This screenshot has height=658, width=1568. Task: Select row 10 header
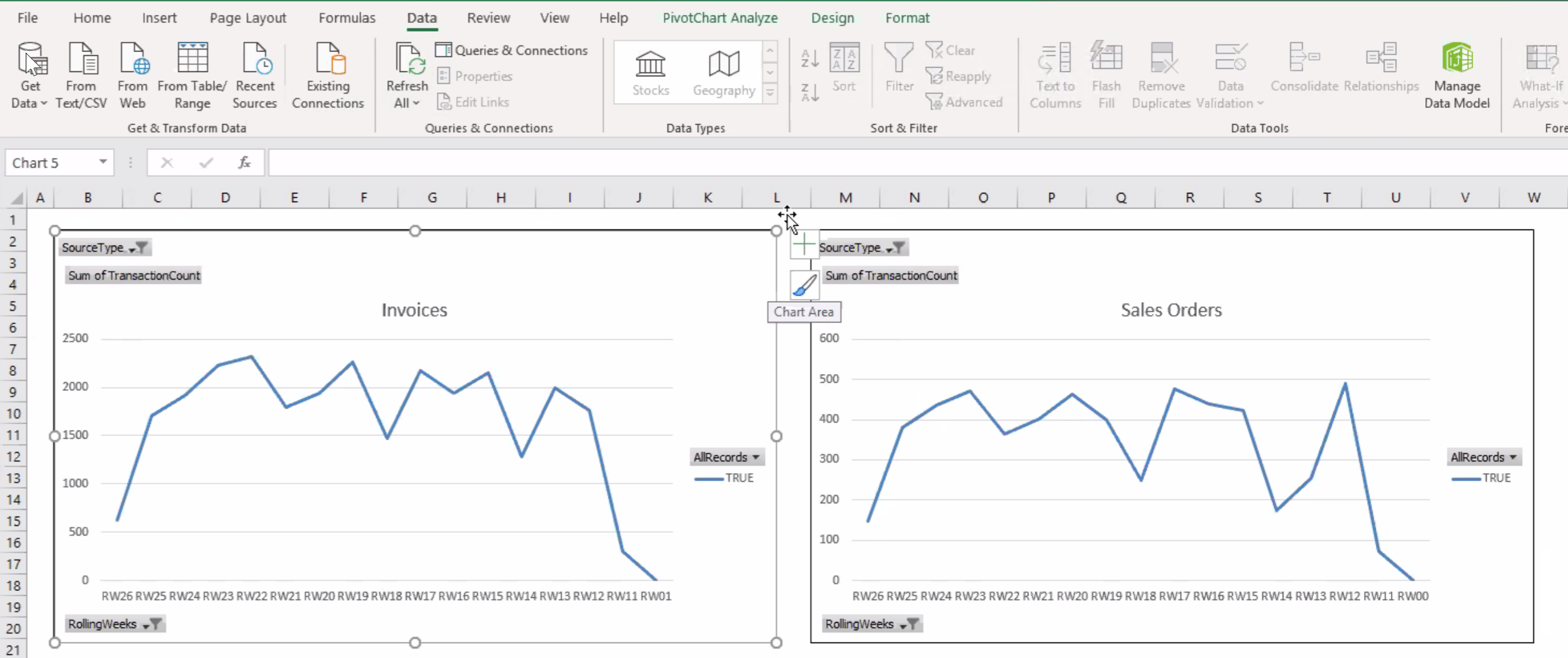(13, 414)
